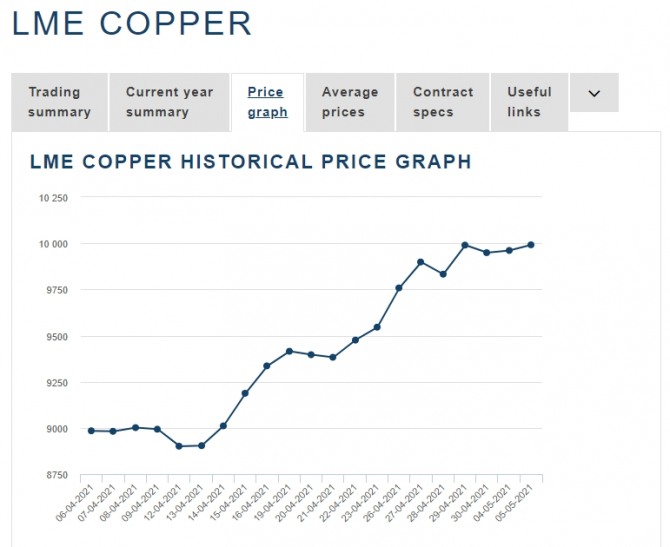The width and height of the screenshot is (670, 547).
Task: Click the 19-04-2021 data point
Action: (289, 351)
